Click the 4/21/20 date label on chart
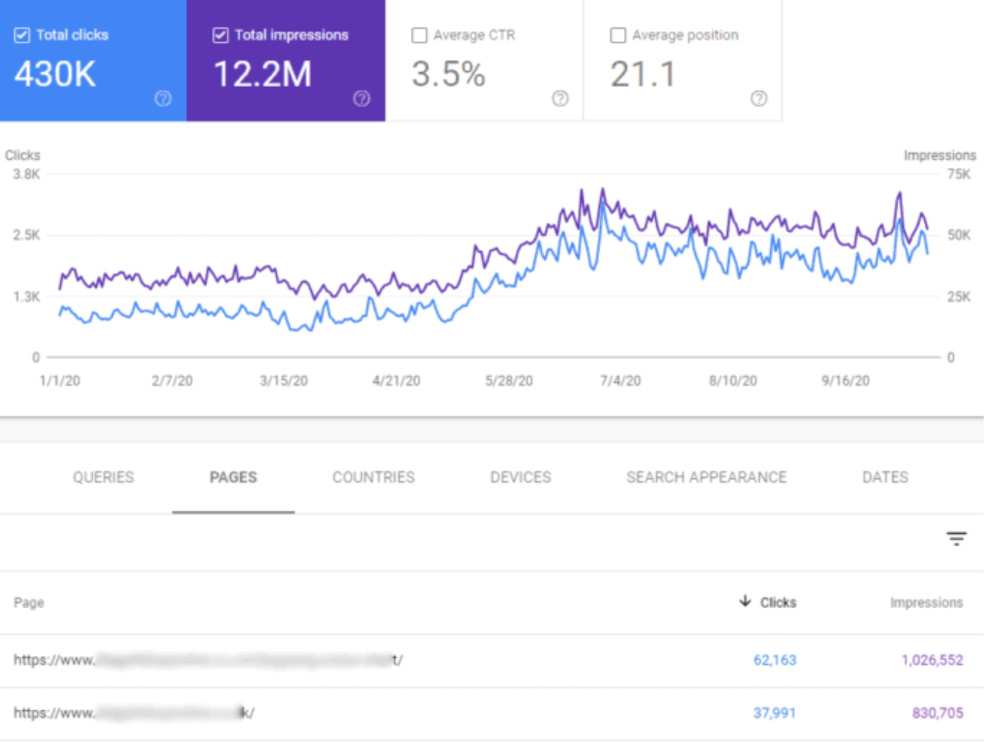 click(396, 381)
